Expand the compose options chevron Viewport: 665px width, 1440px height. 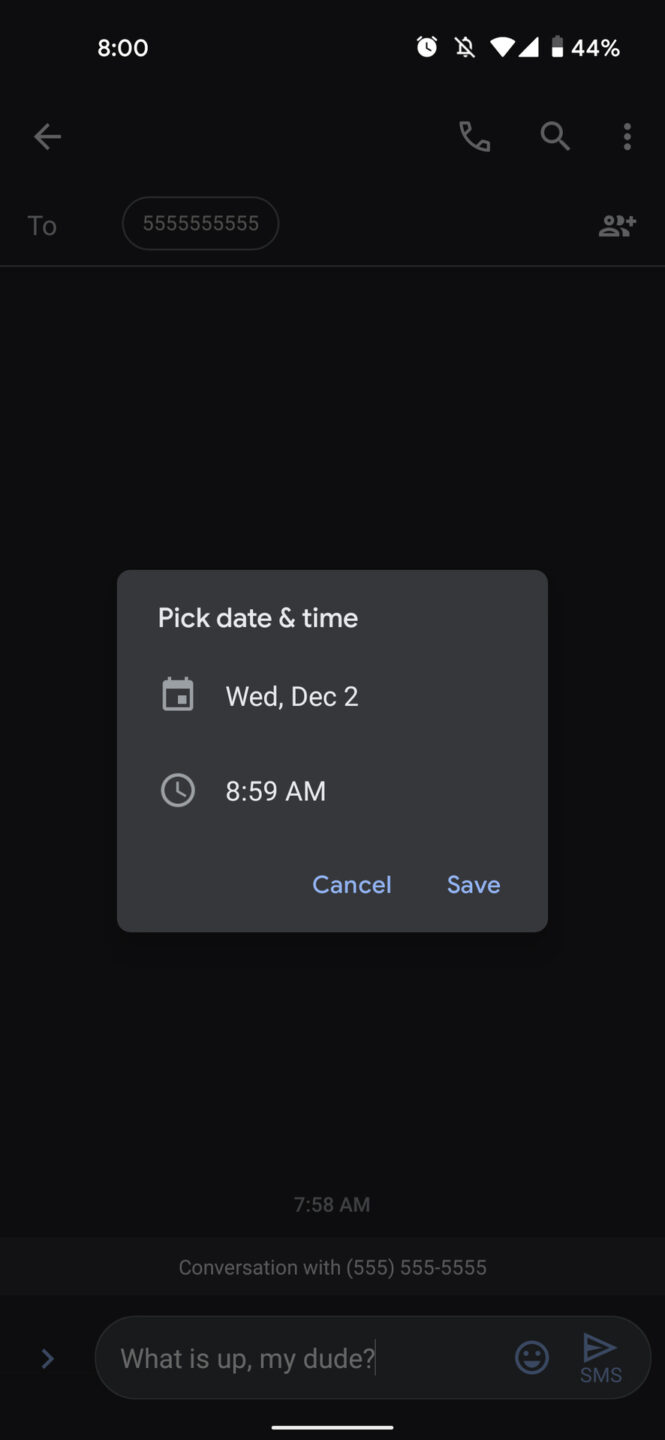pos(46,1358)
